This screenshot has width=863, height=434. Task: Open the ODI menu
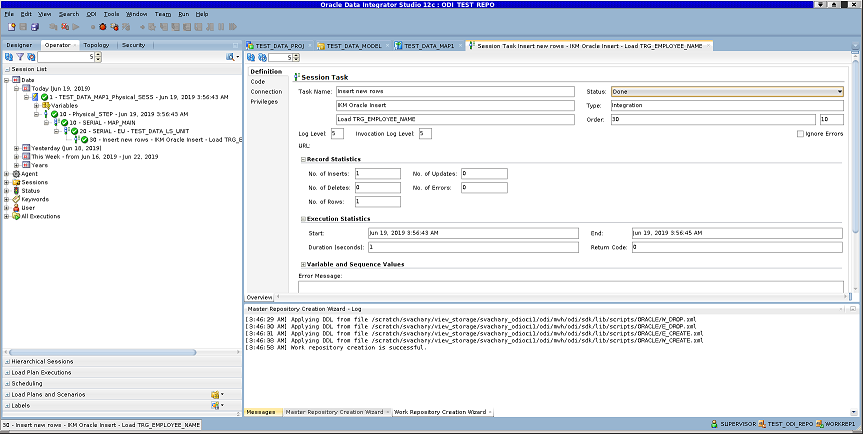91,14
